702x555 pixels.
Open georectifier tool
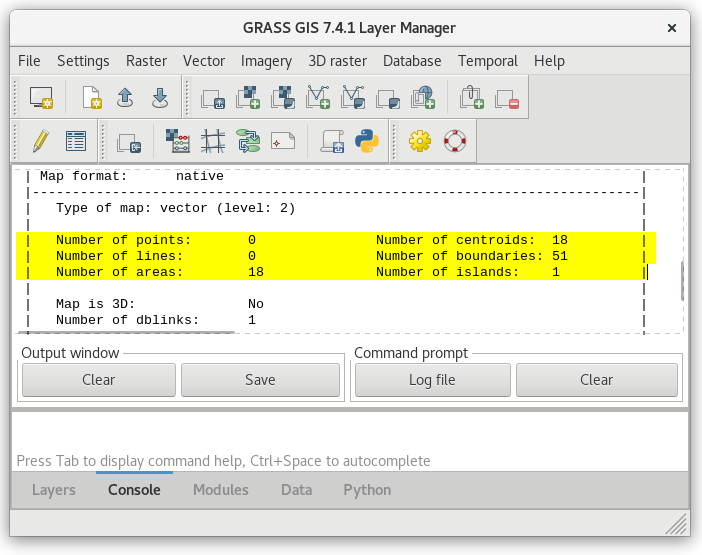[x=213, y=141]
